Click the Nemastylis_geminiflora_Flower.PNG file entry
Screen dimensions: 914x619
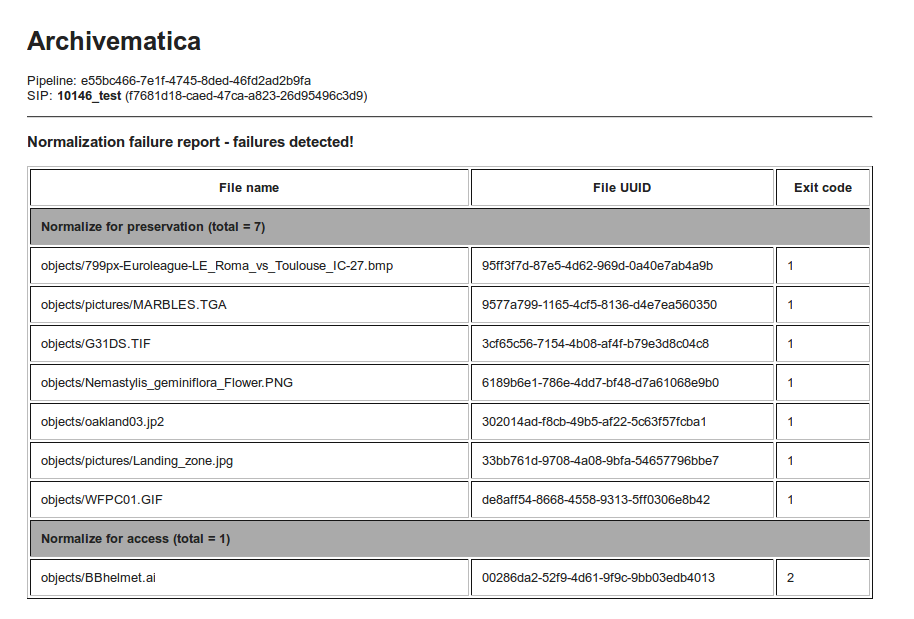click(x=167, y=383)
